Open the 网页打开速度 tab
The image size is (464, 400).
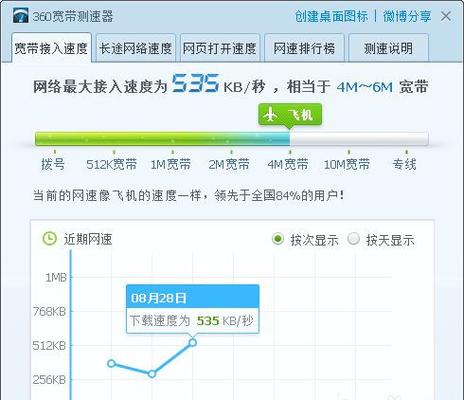coord(220,48)
